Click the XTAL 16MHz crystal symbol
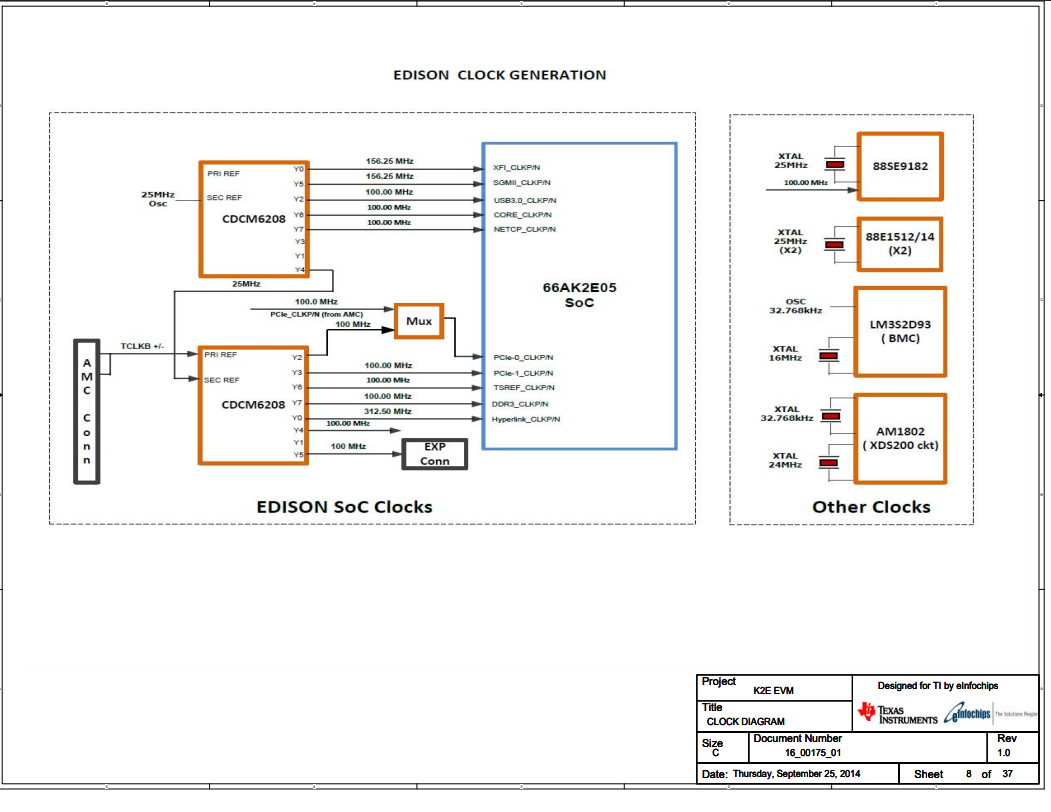This screenshot has height=812, width=1051. point(829,355)
